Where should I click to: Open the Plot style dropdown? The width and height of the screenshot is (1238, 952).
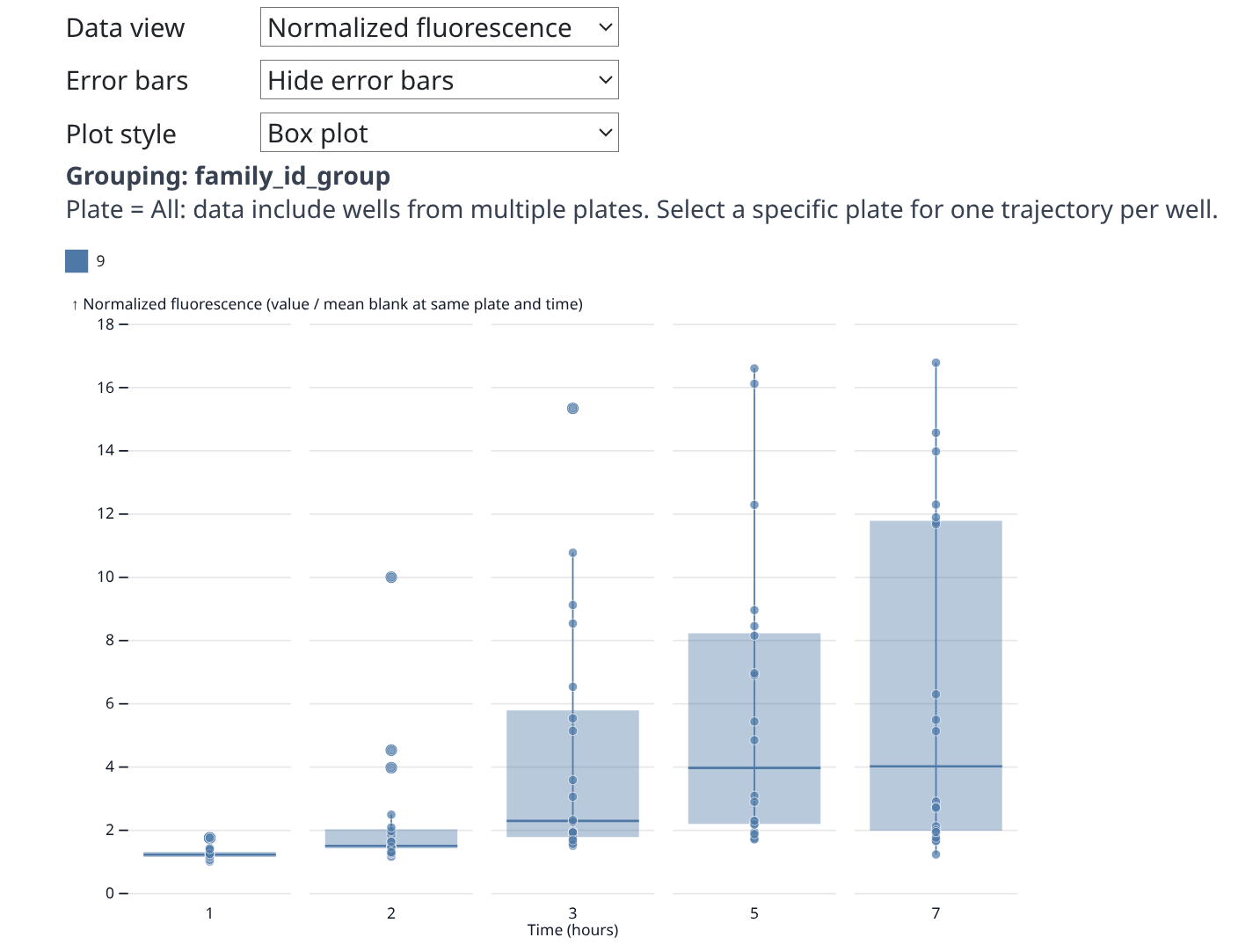[x=439, y=133]
